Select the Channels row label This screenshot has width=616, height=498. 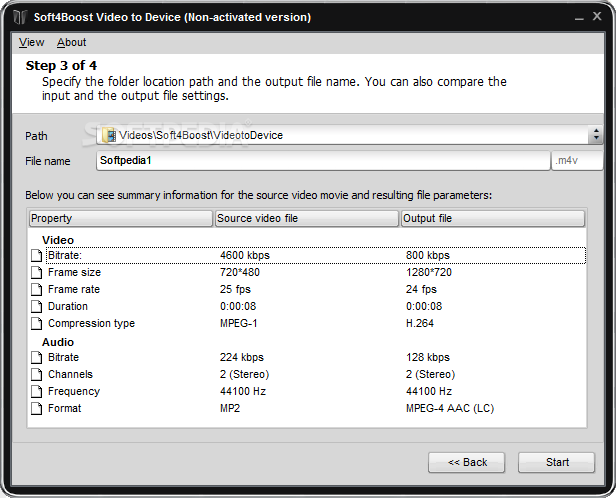coord(70,374)
